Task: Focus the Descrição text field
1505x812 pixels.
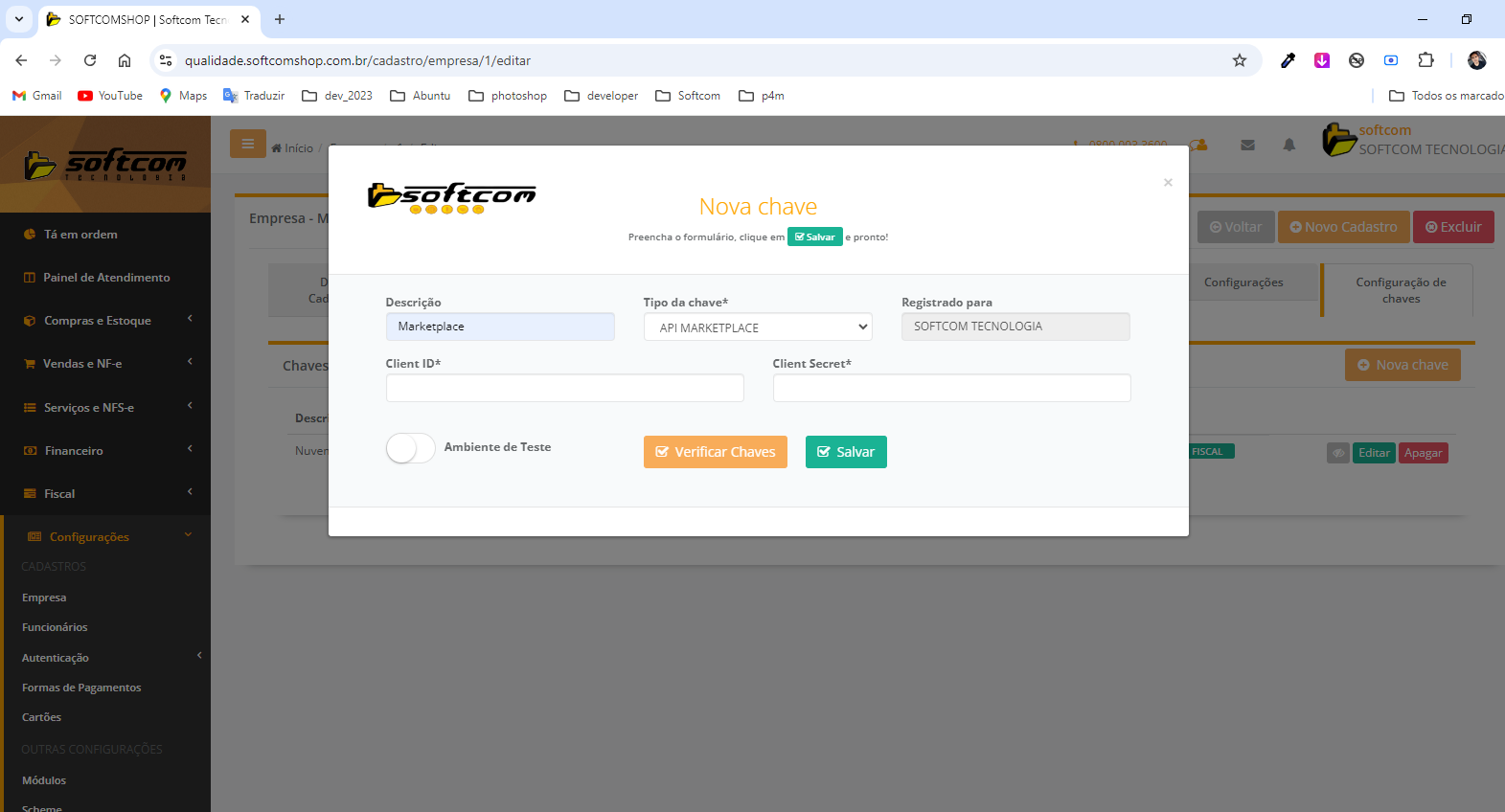Action: pos(499,327)
